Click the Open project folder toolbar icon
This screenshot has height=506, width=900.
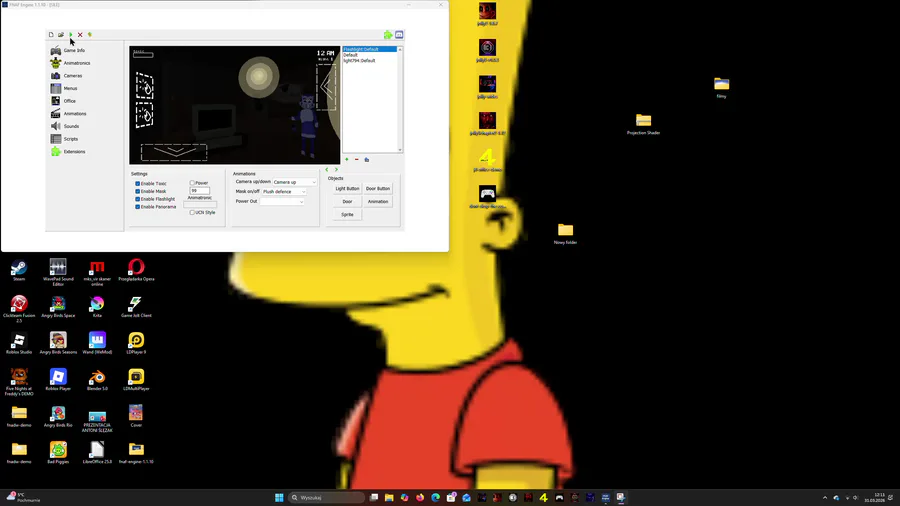click(x=61, y=34)
